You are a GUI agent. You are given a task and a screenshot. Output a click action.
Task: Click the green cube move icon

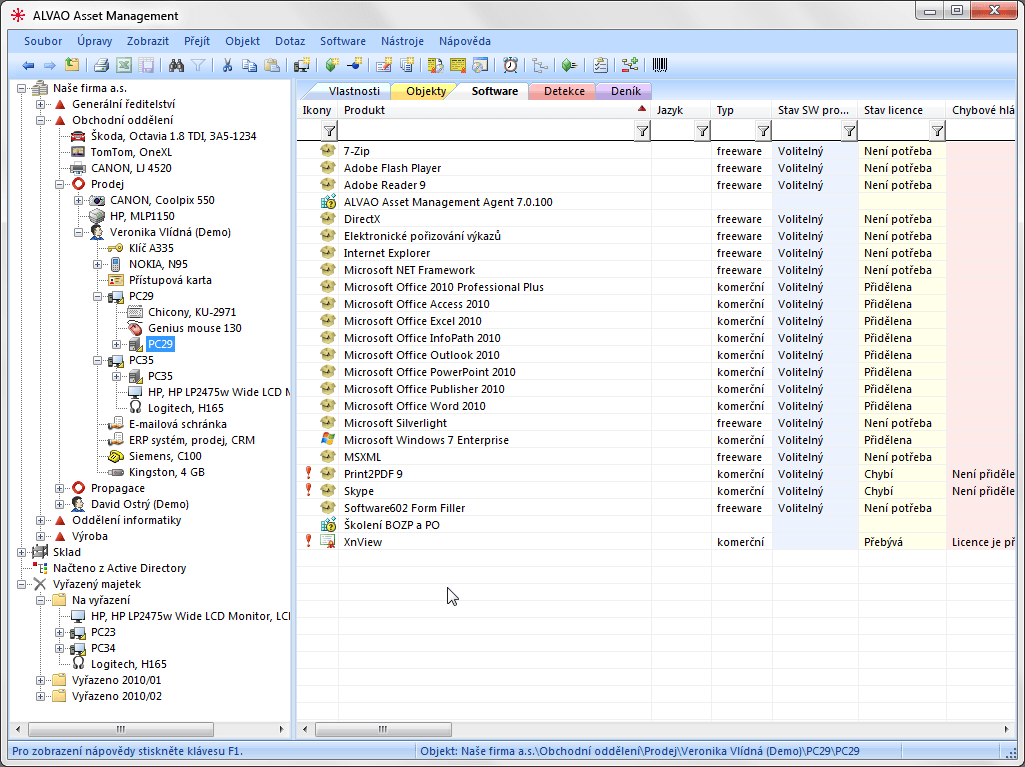569,65
